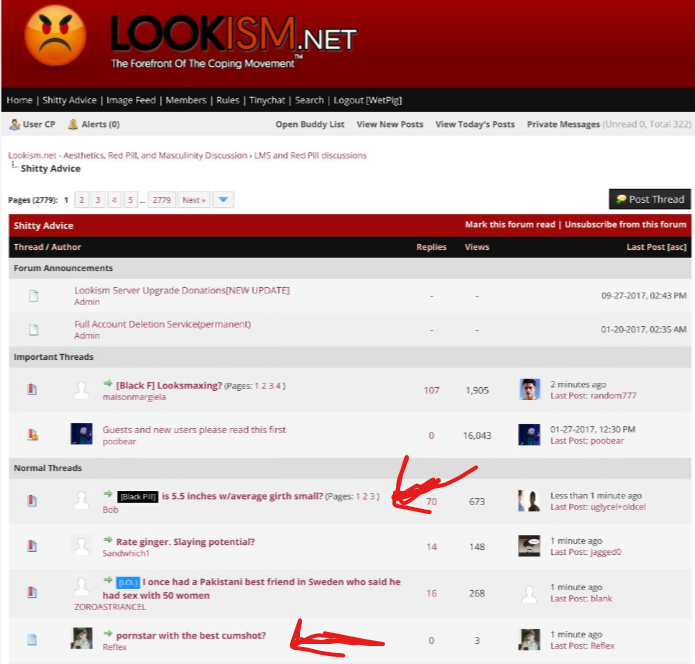Jump to page 2779 of the forum

click(162, 200)
